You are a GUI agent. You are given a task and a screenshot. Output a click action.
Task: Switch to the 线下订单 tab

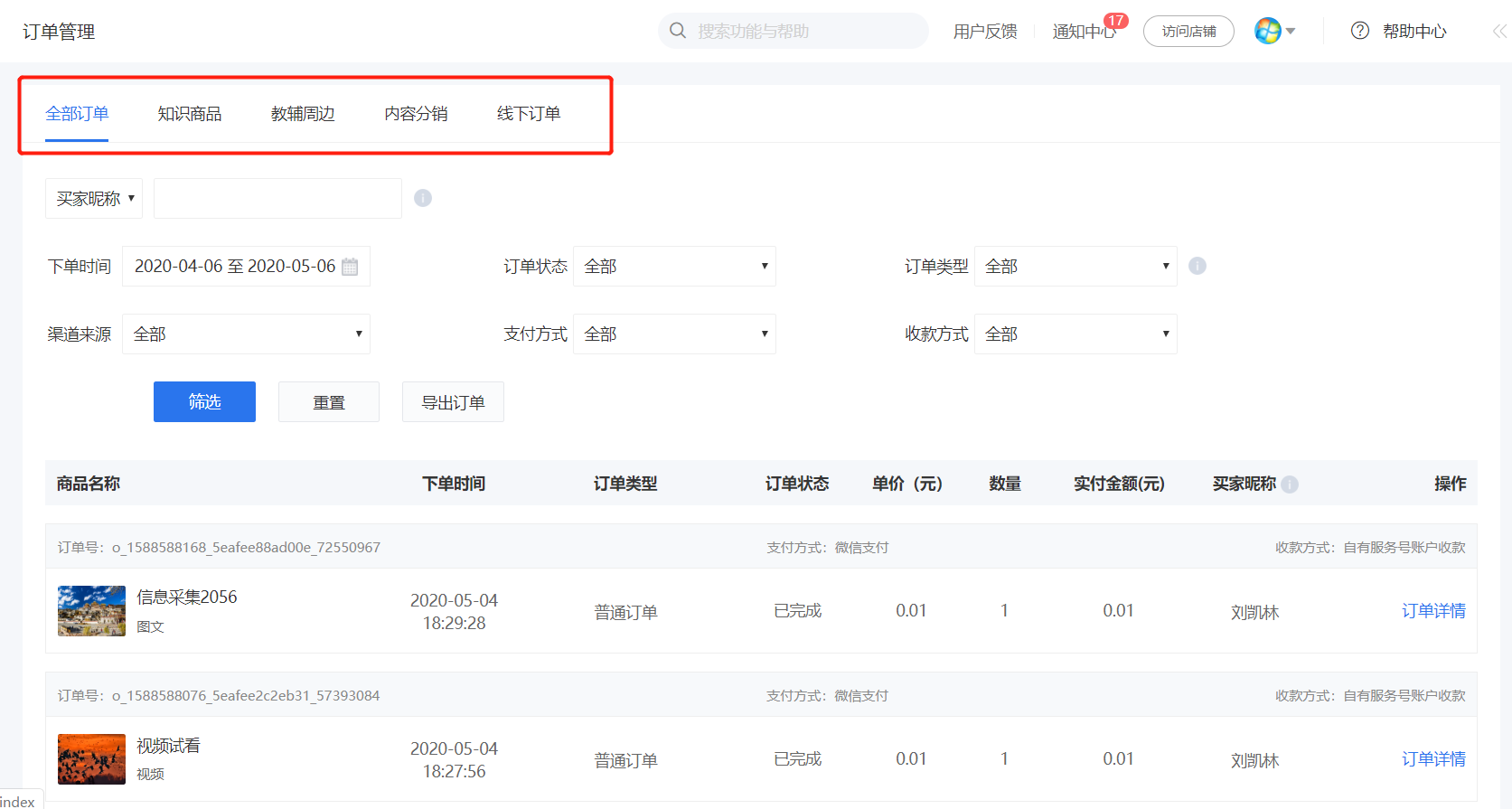pos(529,114)
